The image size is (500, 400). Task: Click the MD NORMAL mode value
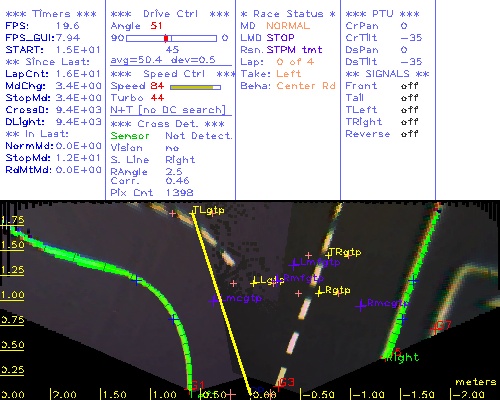(288, 26)
